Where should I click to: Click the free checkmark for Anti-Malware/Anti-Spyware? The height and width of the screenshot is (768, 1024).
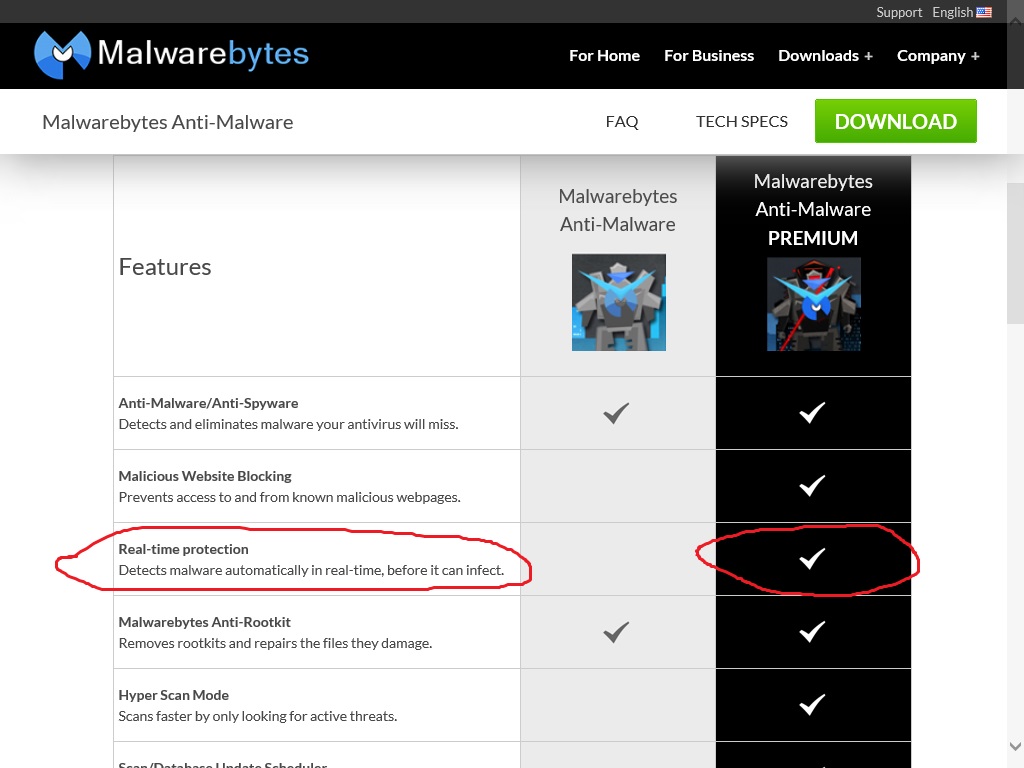coord(616,413)
